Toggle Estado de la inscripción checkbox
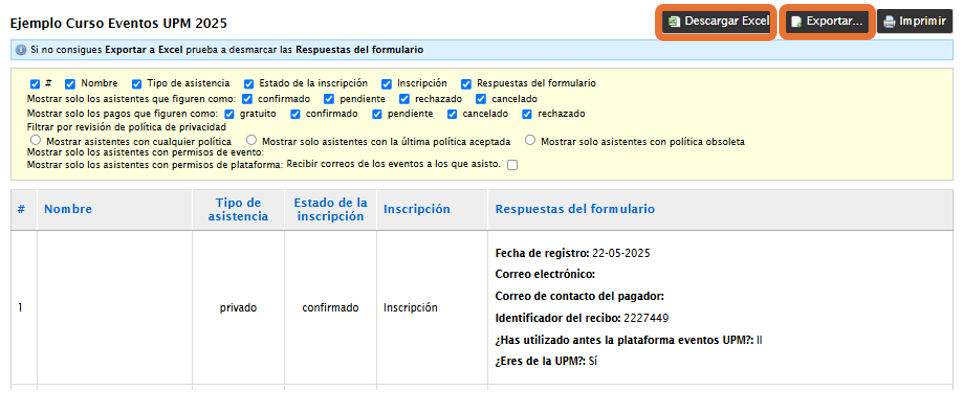This screenshot has height=398, width=965. click(249, 84)
